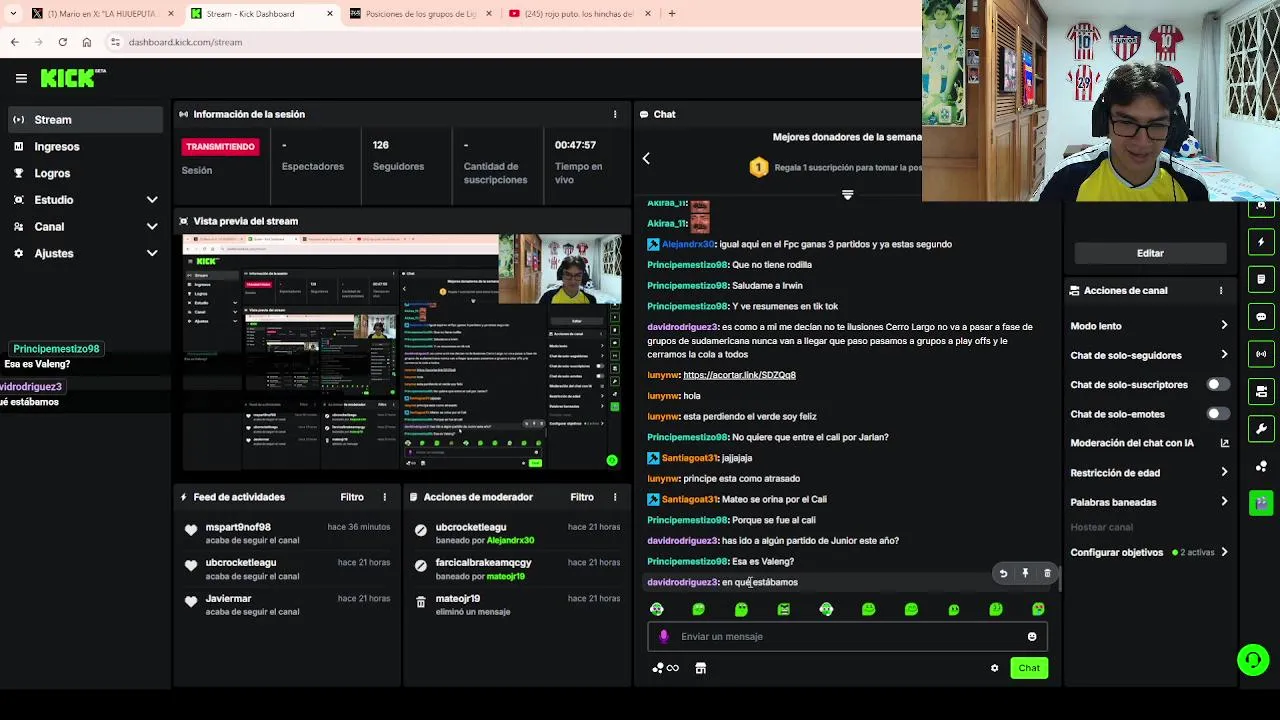Screen dimensions: 1280x720
Task: Open the green headset support button
Action: click(1253, 660)
